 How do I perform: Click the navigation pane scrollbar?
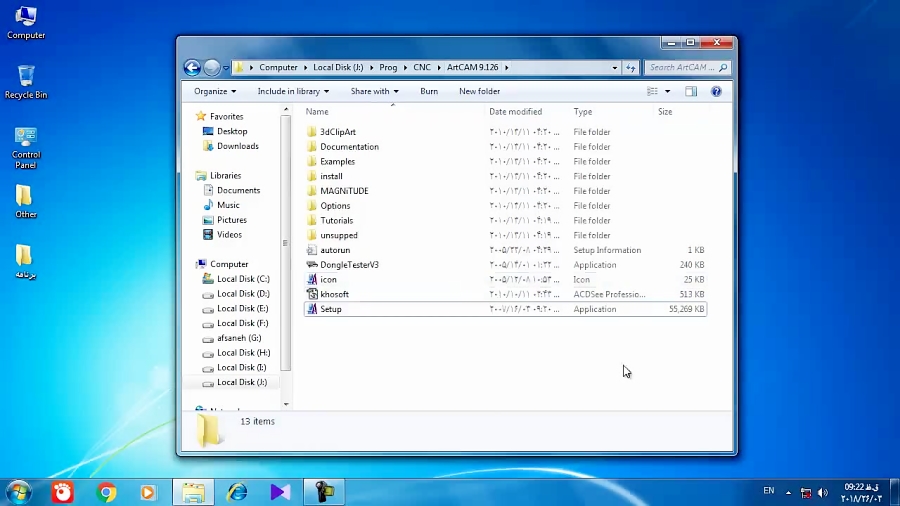[x=285, y=243]
